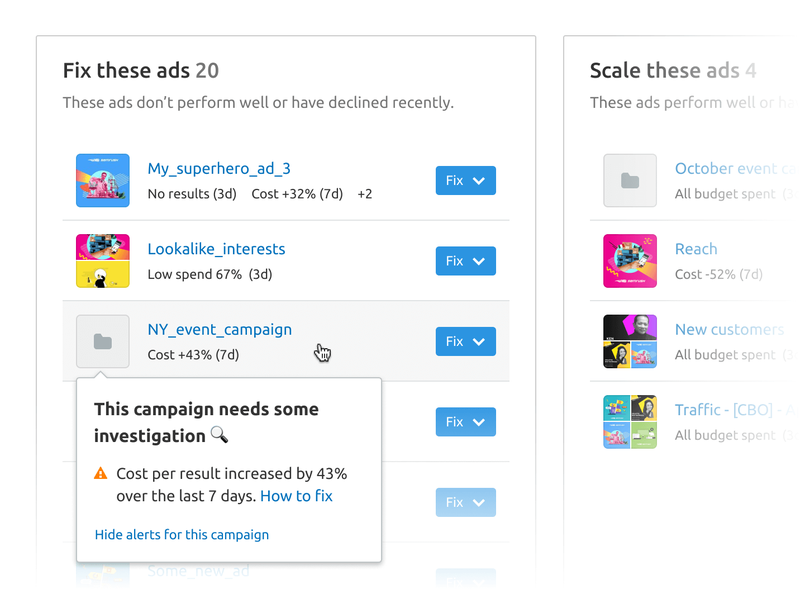800x589 pixels.
Task: Open My_superhero_ad_3 thumbnail image
Action: [103, 181]
